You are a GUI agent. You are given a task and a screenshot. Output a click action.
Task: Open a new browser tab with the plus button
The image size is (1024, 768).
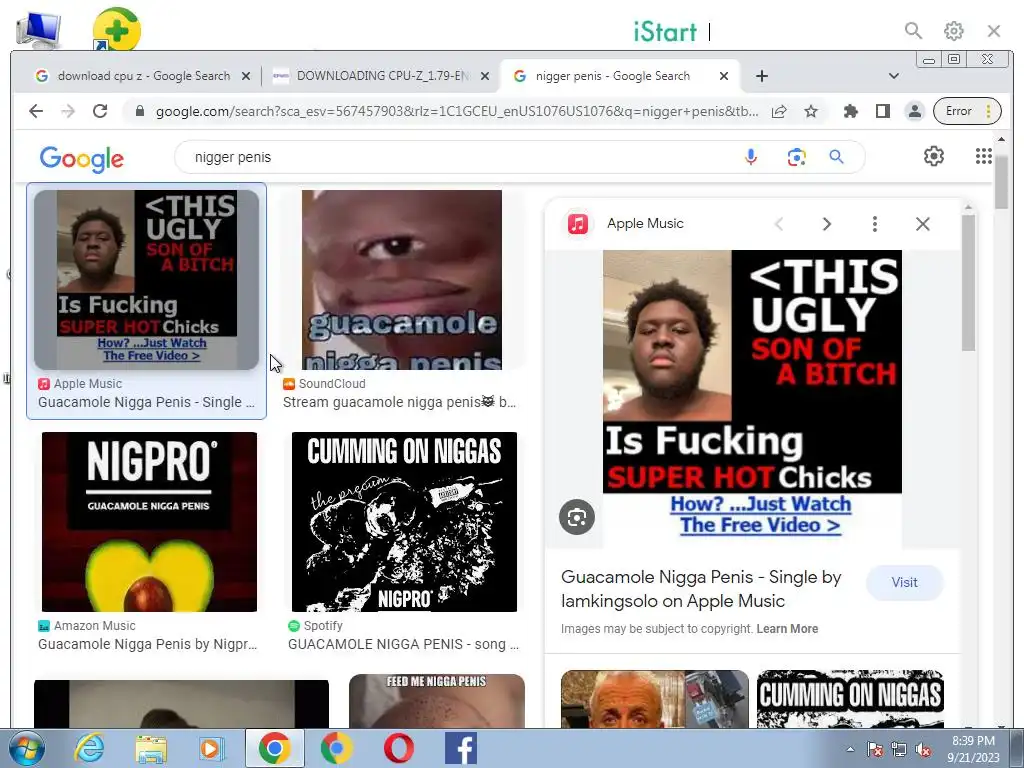pos(761,76)
